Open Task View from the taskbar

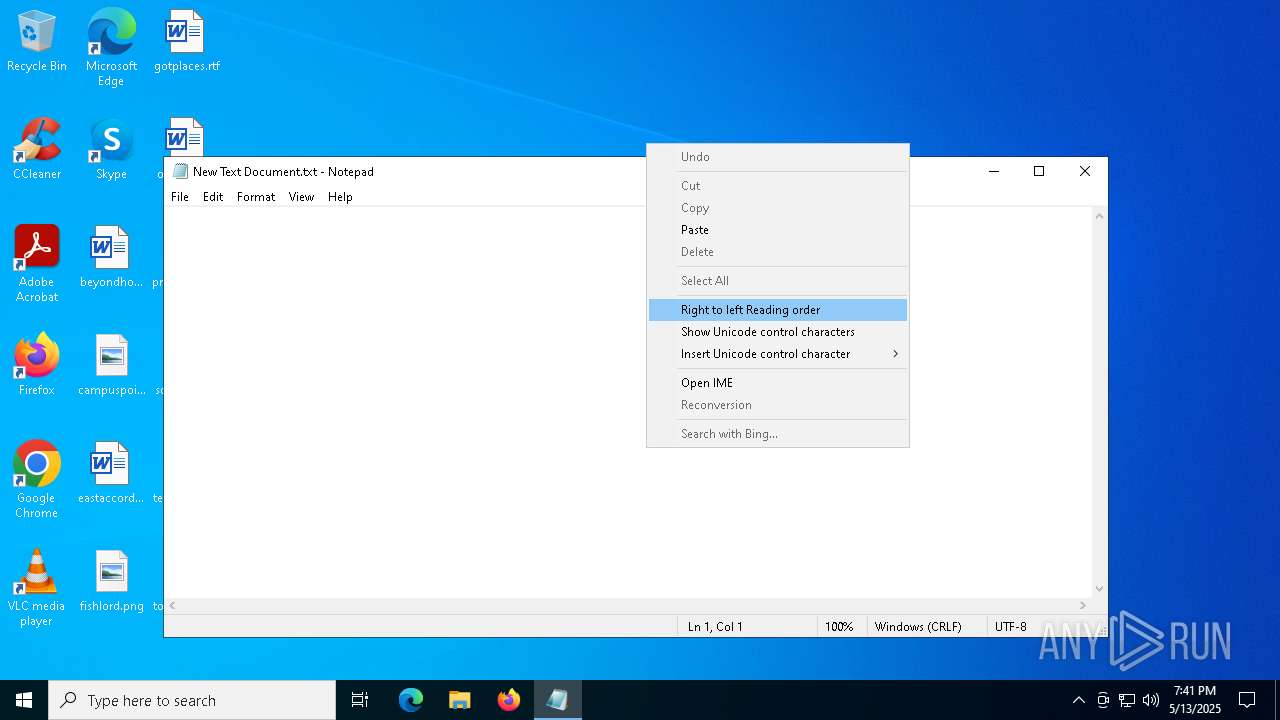coord(360,700)
